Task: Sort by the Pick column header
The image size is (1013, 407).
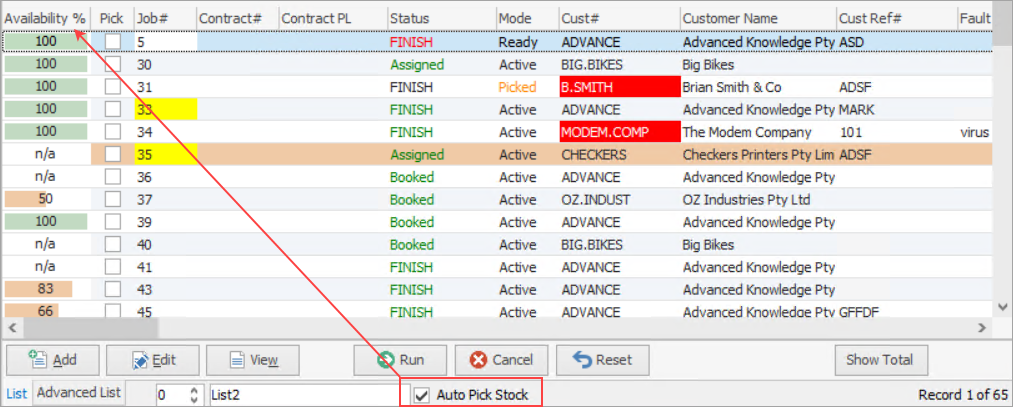Action: click(112, 19)
